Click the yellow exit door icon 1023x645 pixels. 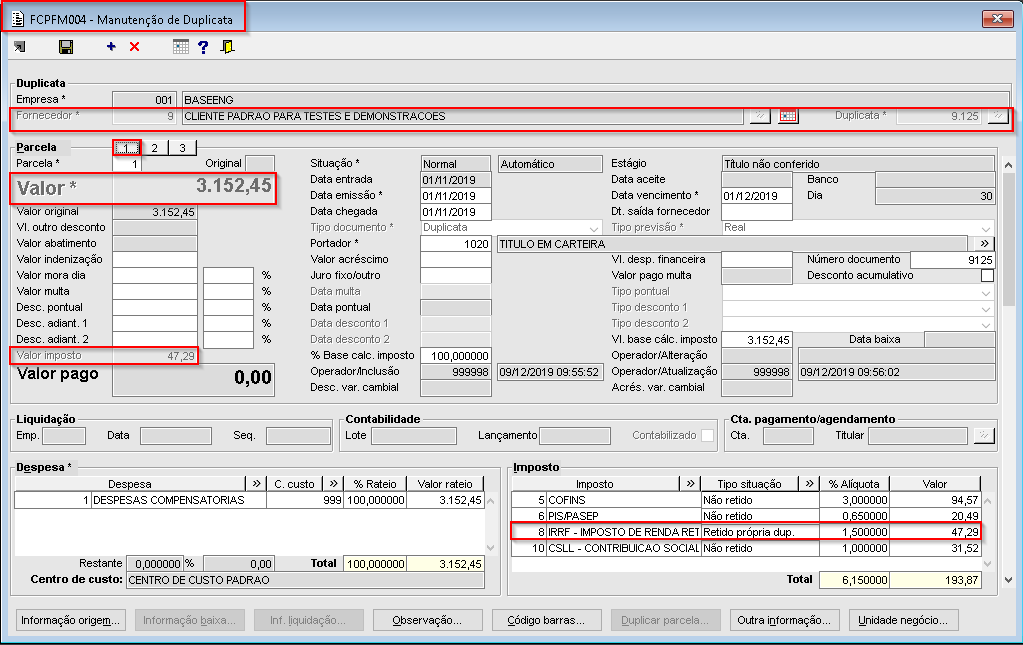pos(228,47)
